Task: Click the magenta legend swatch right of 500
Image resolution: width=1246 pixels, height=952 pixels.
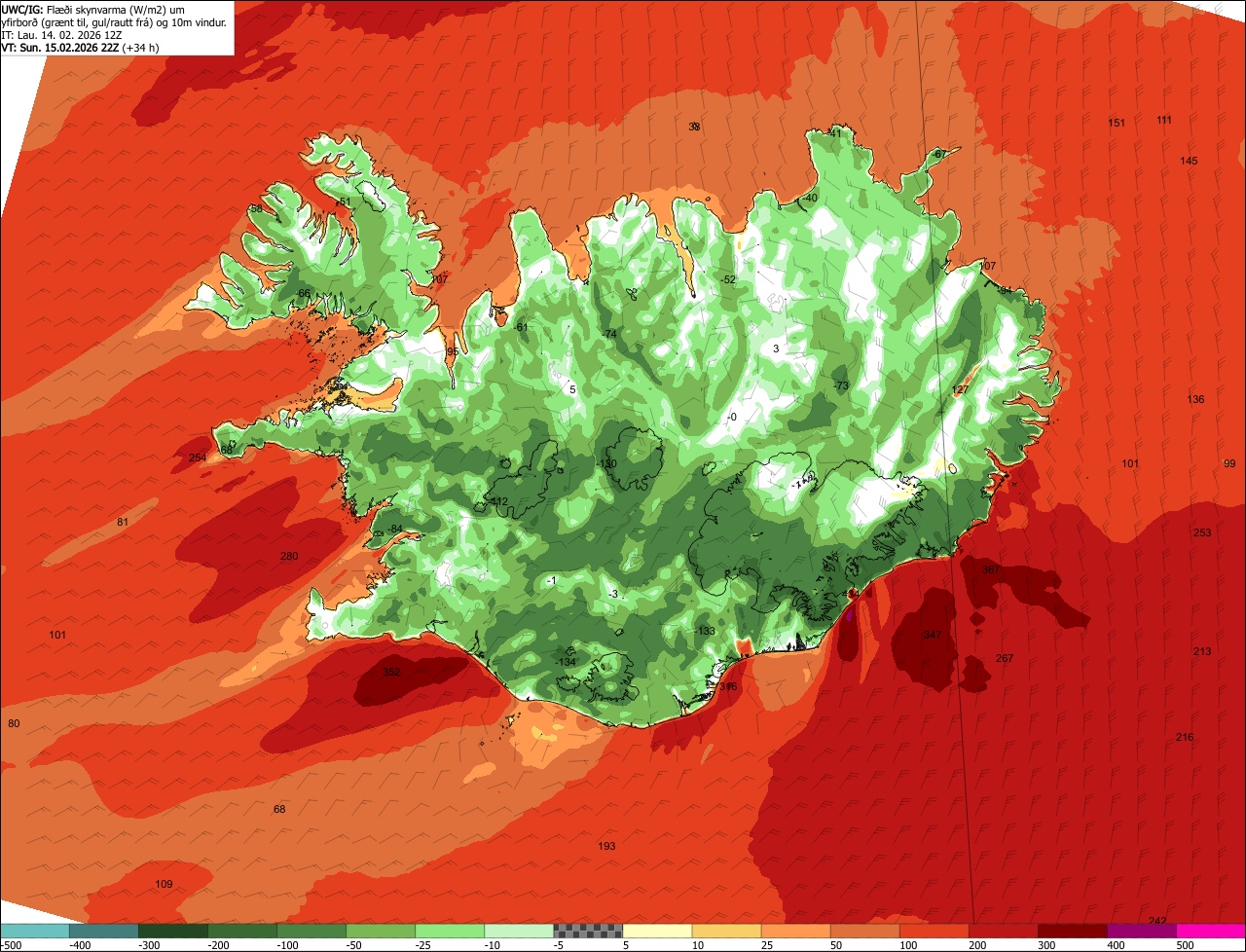Action: click(x=1211, y=931)
